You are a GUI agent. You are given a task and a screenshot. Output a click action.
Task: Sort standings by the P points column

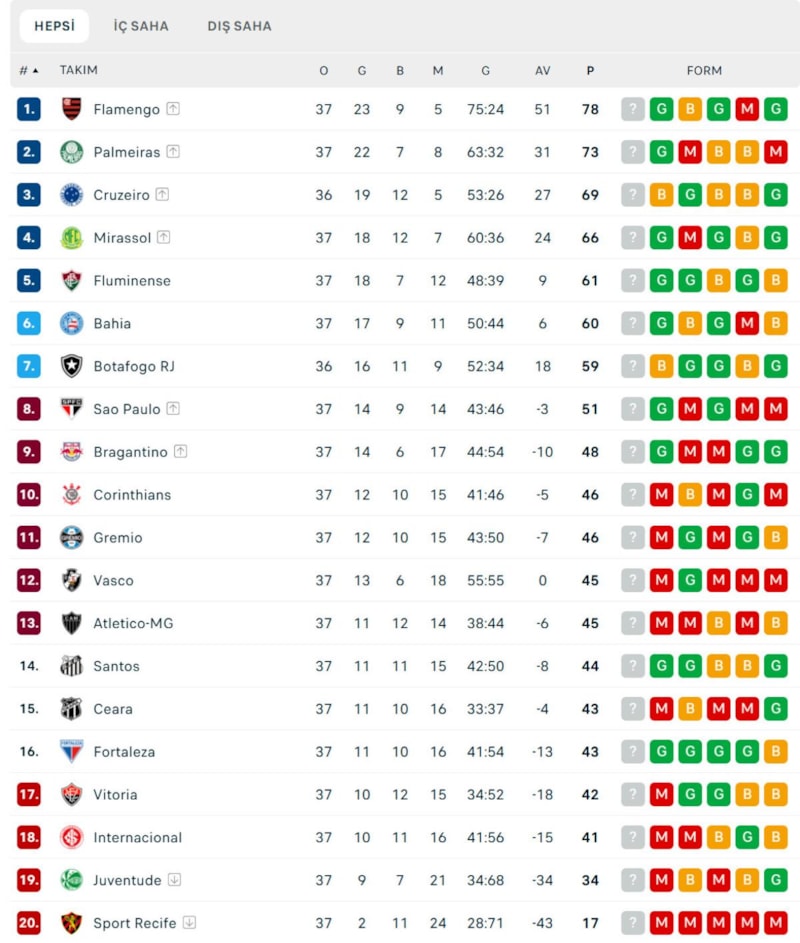(x=590, y=71)
